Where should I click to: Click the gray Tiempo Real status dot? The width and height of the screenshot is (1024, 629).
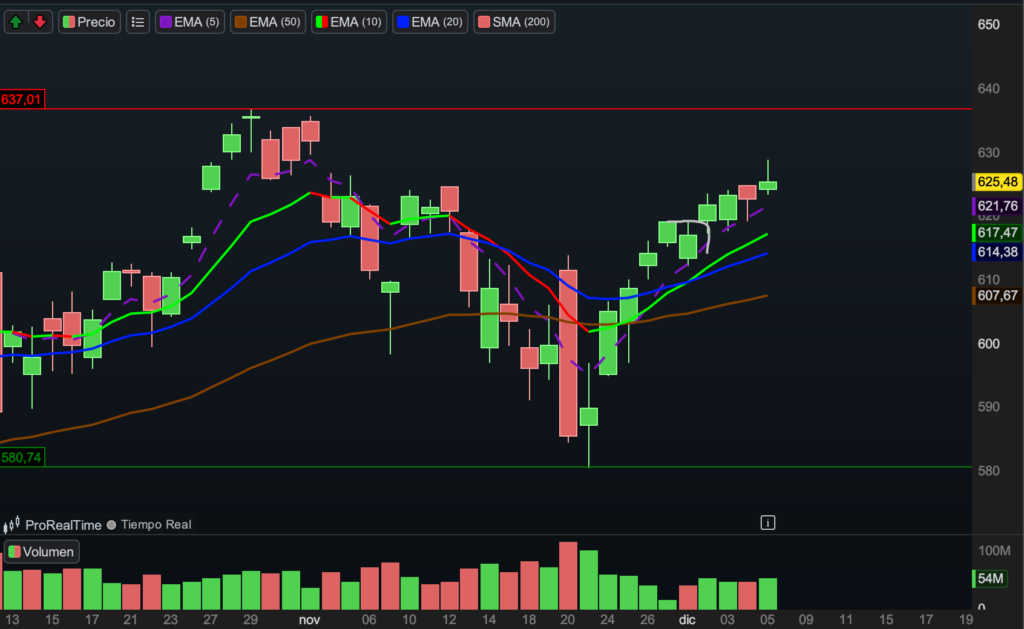[x=111, y=524]
